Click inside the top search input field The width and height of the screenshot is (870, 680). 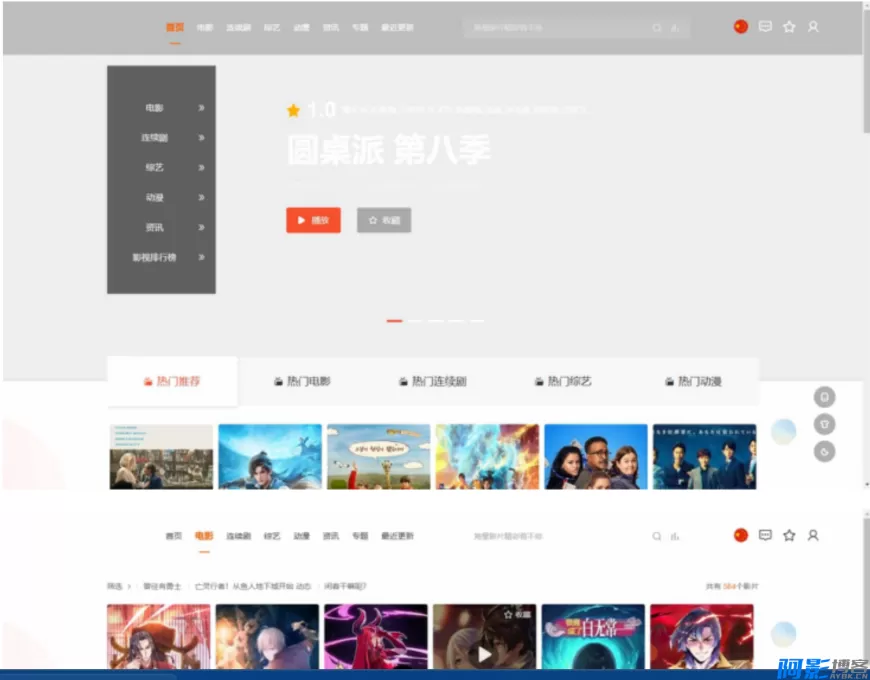[555, 28]
